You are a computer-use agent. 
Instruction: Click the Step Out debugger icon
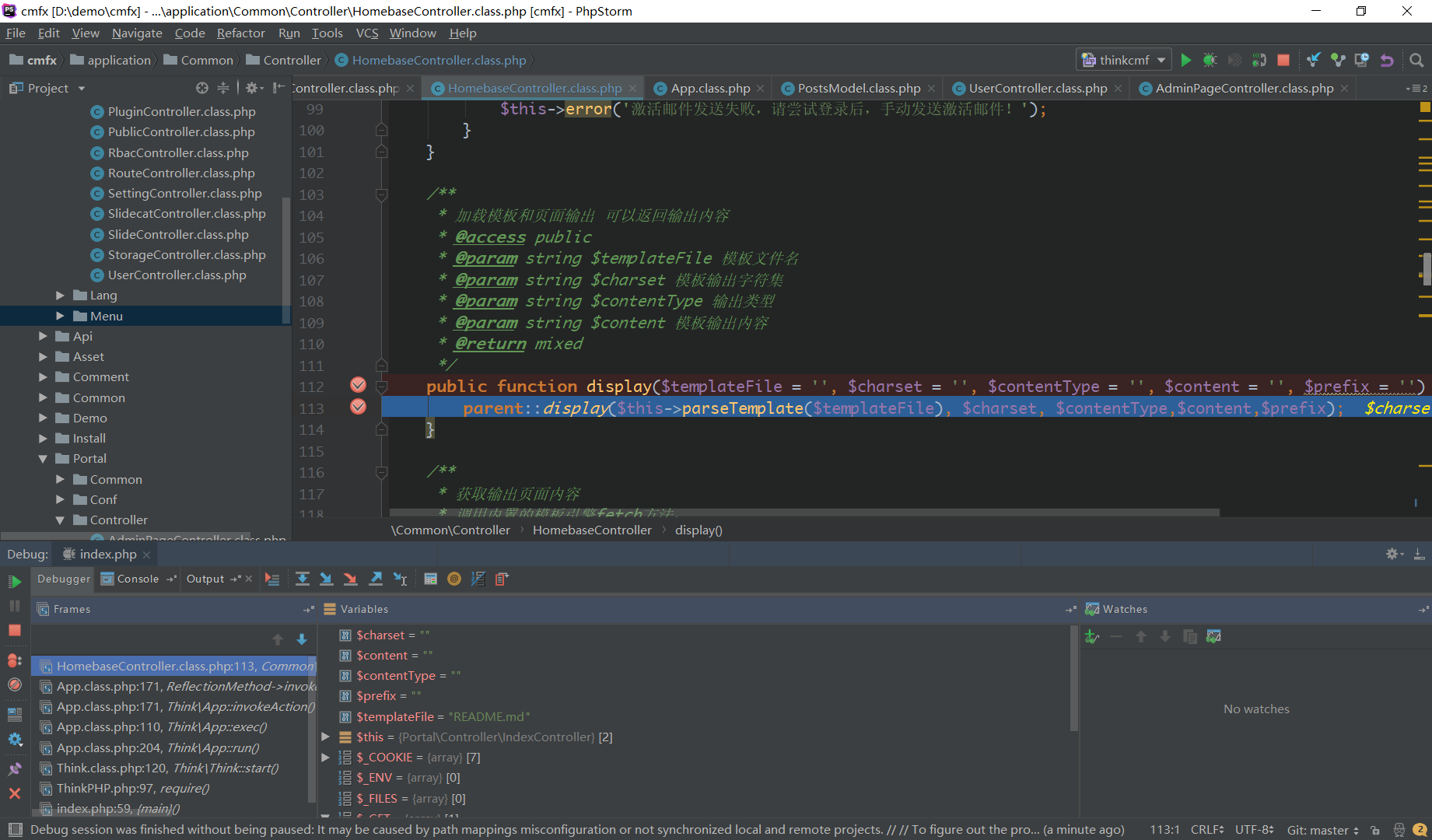pos(376,579)
